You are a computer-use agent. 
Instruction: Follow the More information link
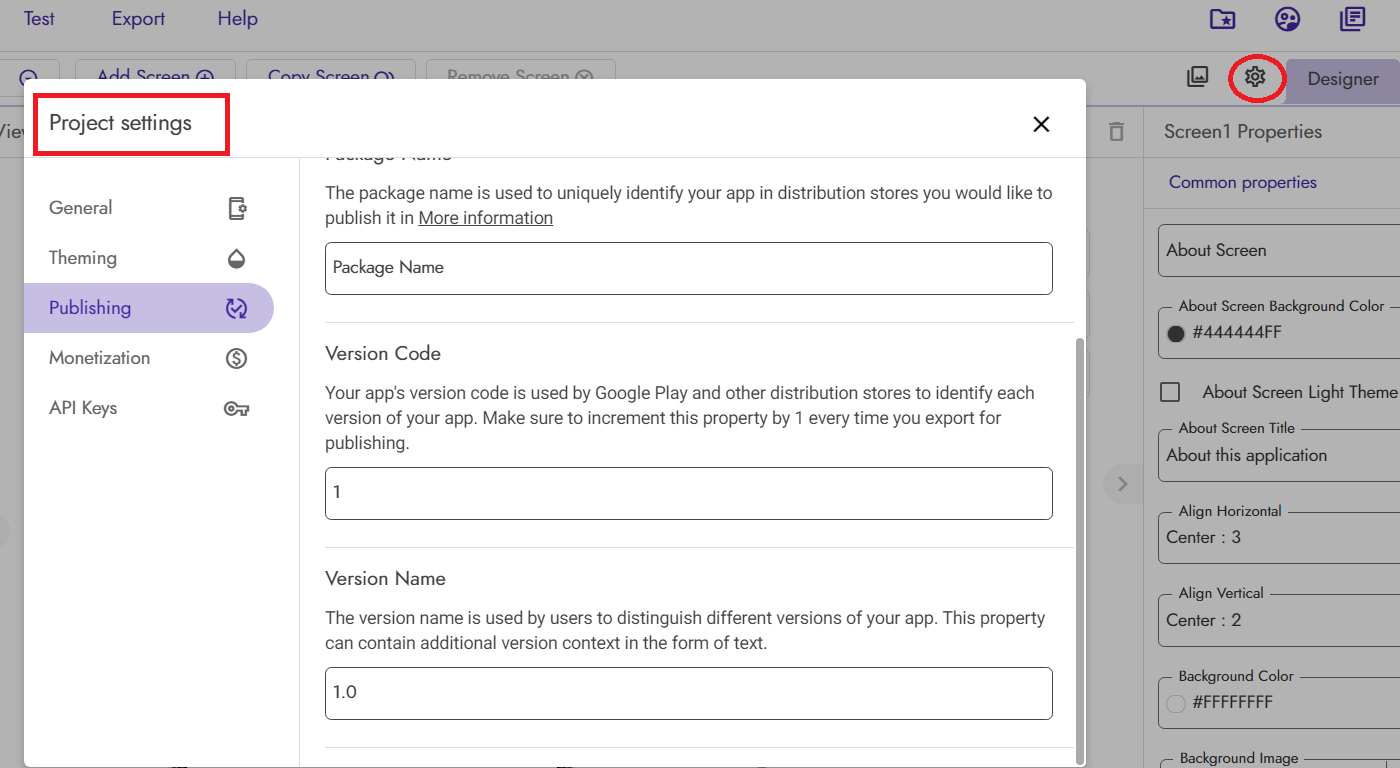[x=485, y=218]
